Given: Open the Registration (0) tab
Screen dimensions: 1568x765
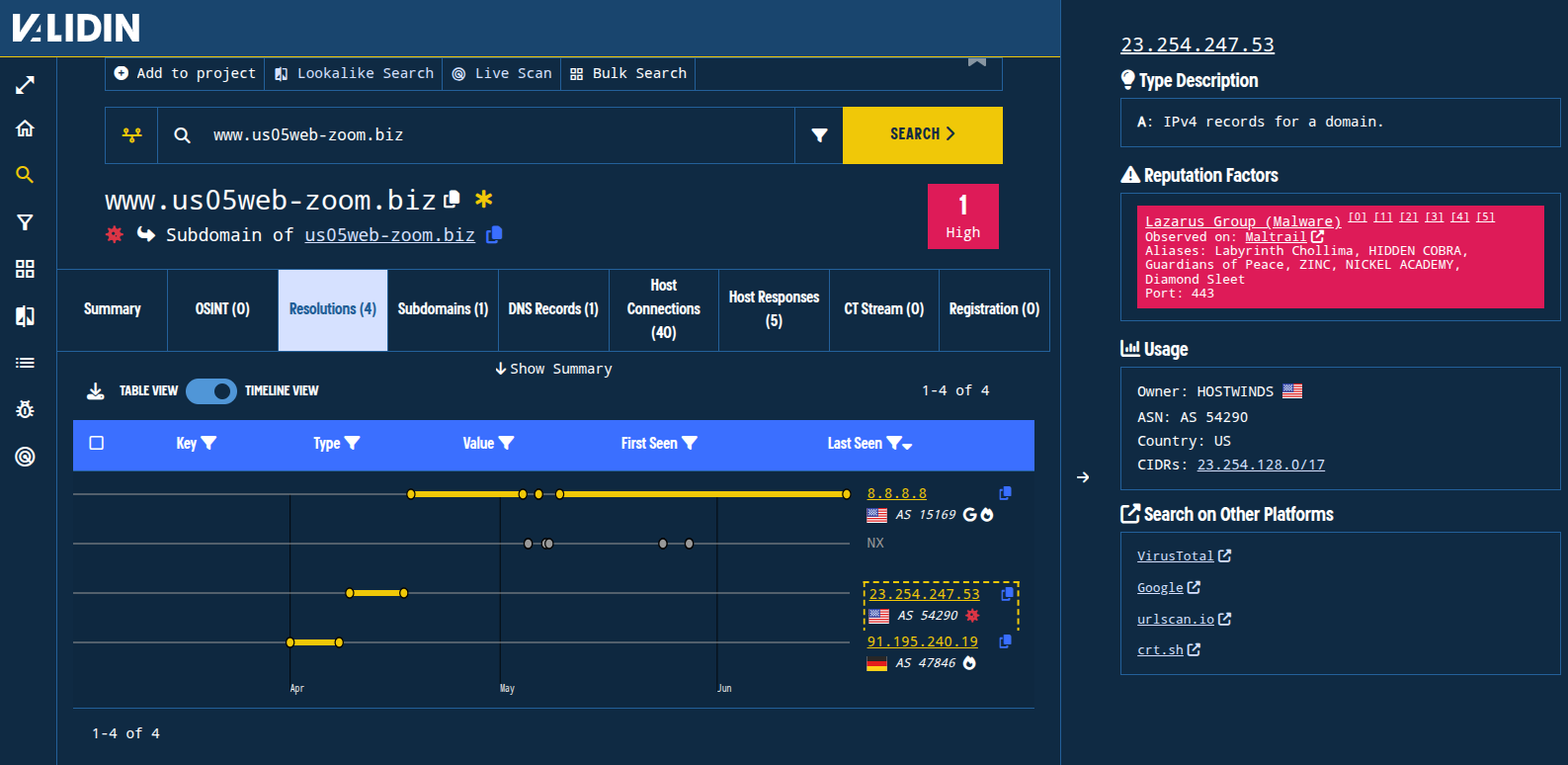Looking at the screenshot, I should (994, 309).
